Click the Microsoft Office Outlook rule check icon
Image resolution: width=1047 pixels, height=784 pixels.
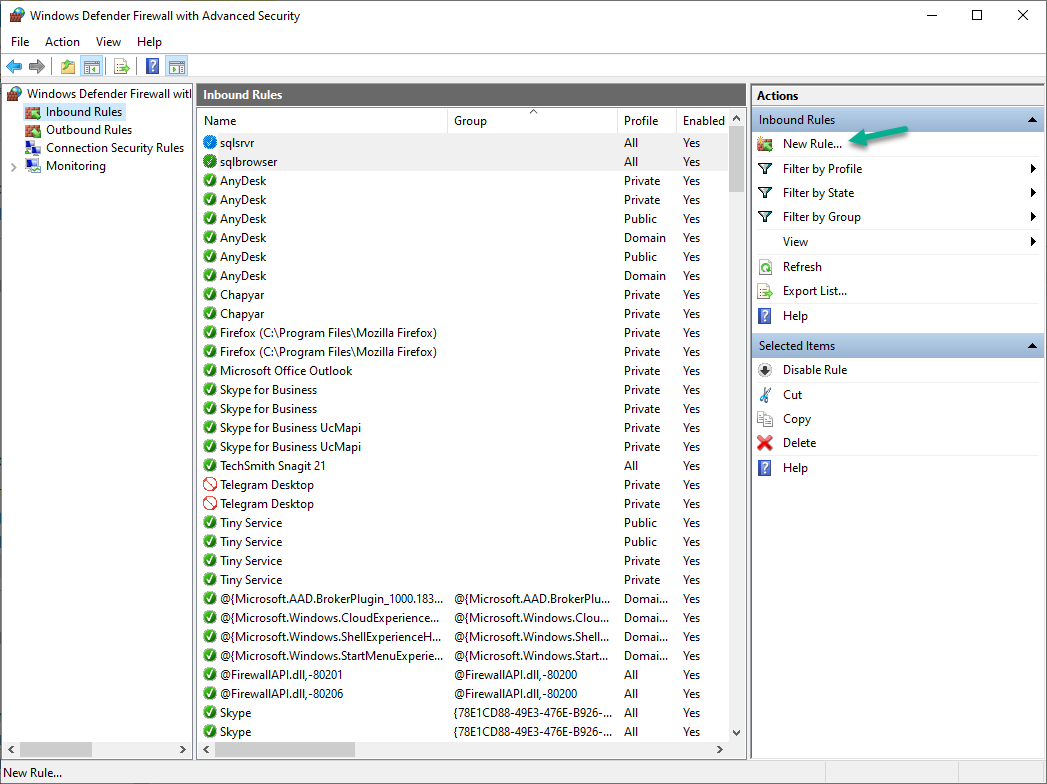[x=210, y=370]
